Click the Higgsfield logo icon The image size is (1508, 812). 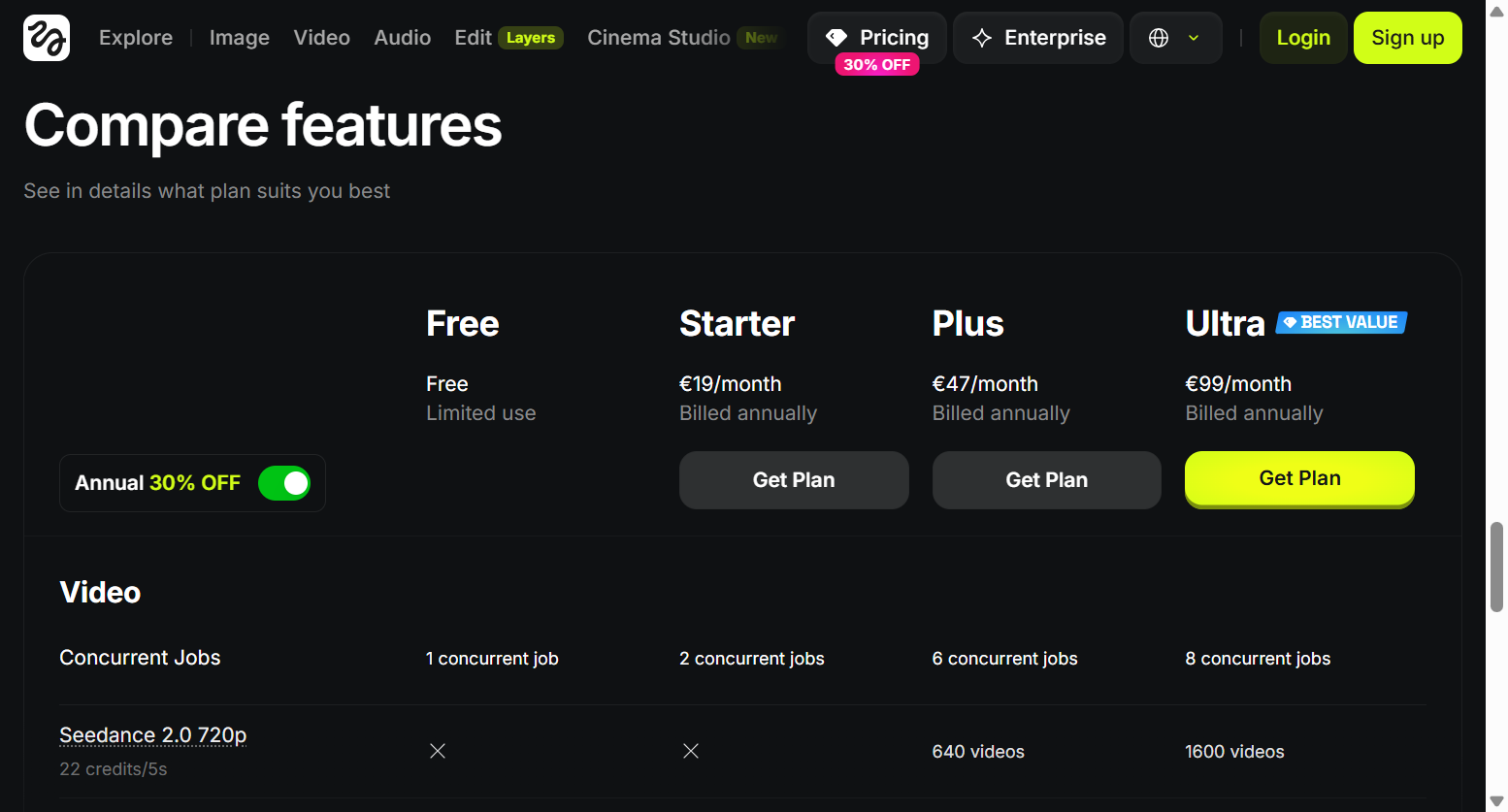pyautogui.click(x=47, y=38)
